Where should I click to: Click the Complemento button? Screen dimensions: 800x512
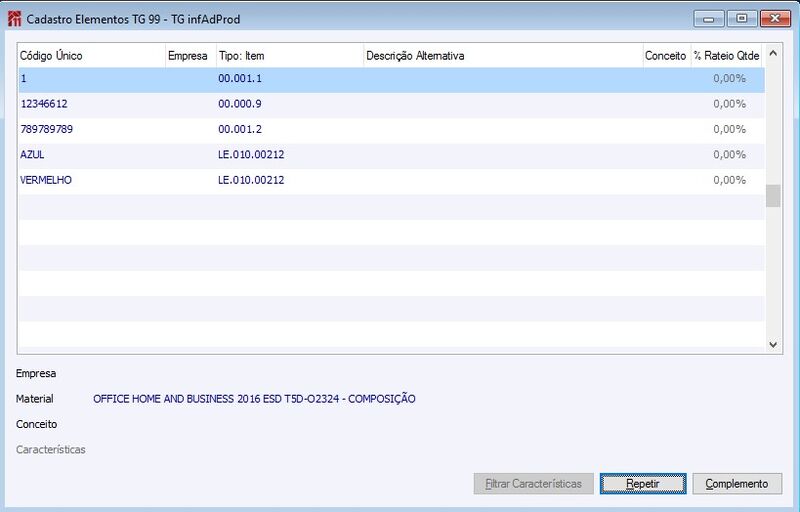click(x=737, y=483)
